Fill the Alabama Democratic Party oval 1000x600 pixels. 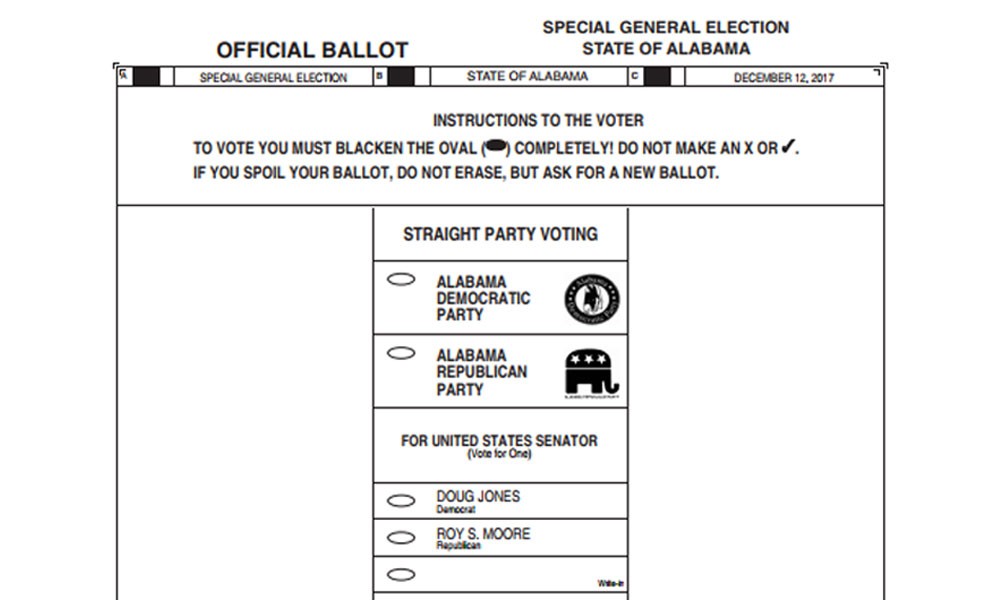click(401, 279)
